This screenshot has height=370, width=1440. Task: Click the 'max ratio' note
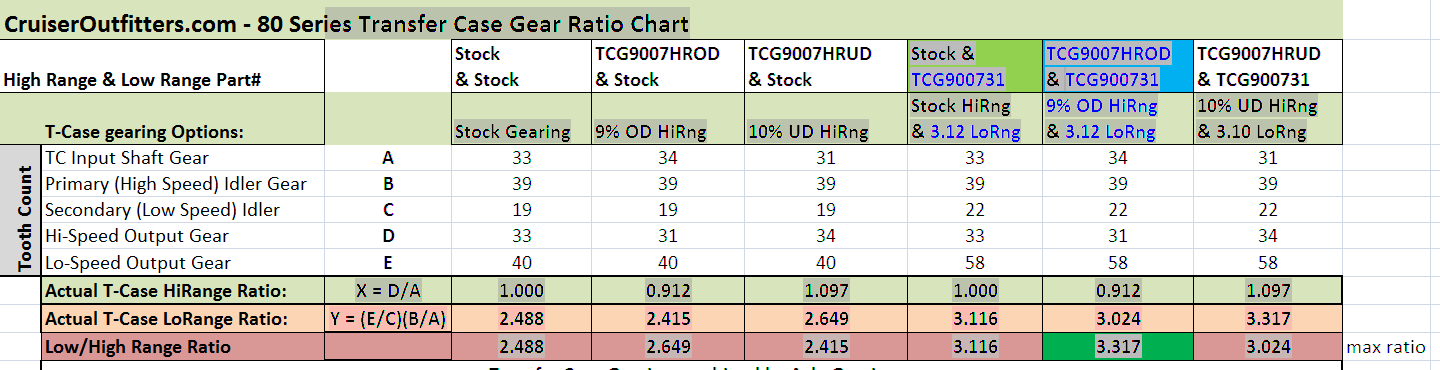pyautogui.click(x=1386, y=347)
